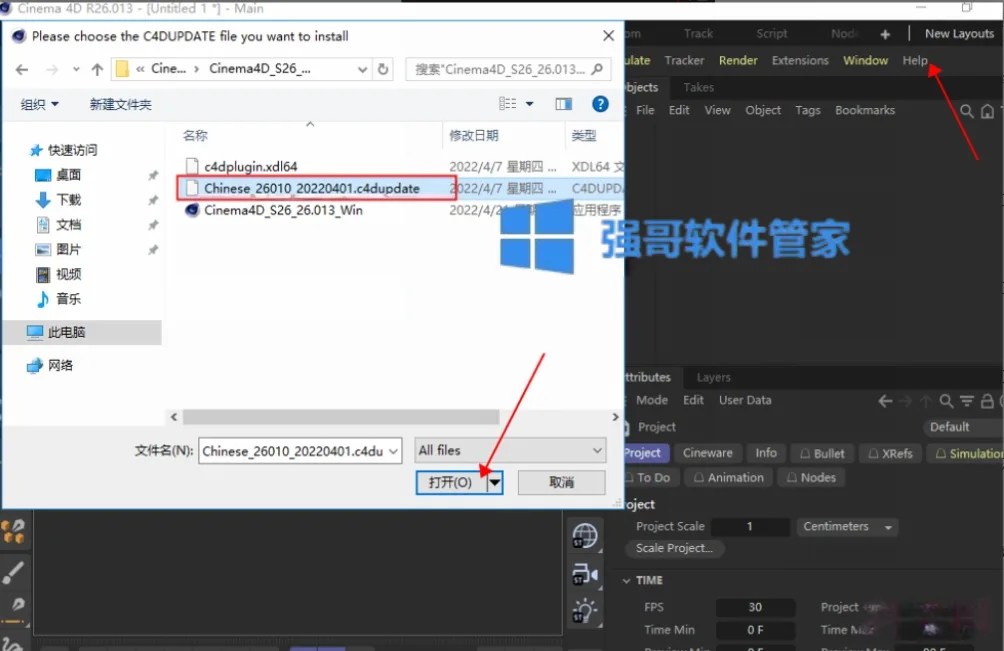Open Tags menu in Objects manager
Screen dimensions: 1004x651
coord(807,110)
